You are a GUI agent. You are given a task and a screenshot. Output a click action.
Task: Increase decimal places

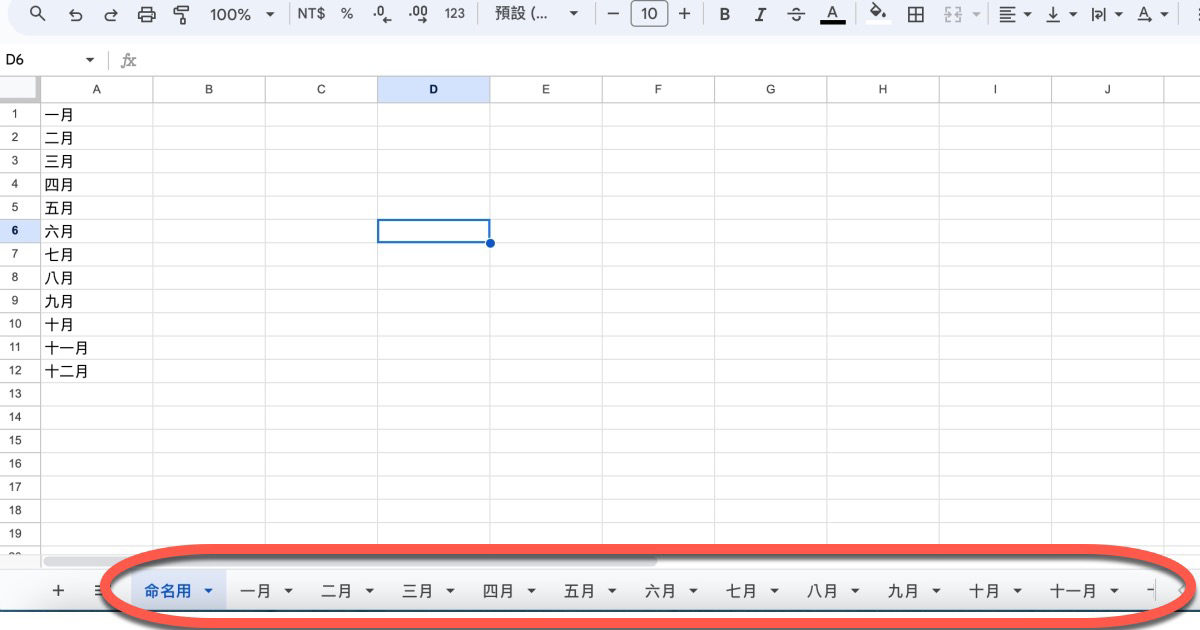[417, 14]
